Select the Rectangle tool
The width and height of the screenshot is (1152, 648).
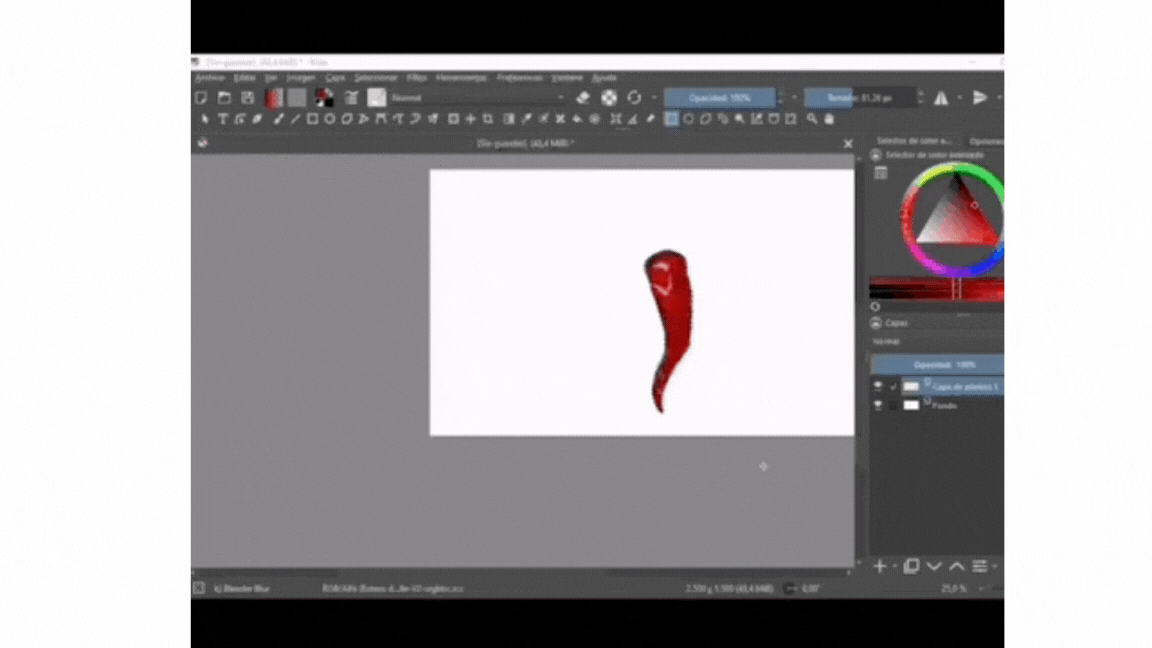point(310,119)
